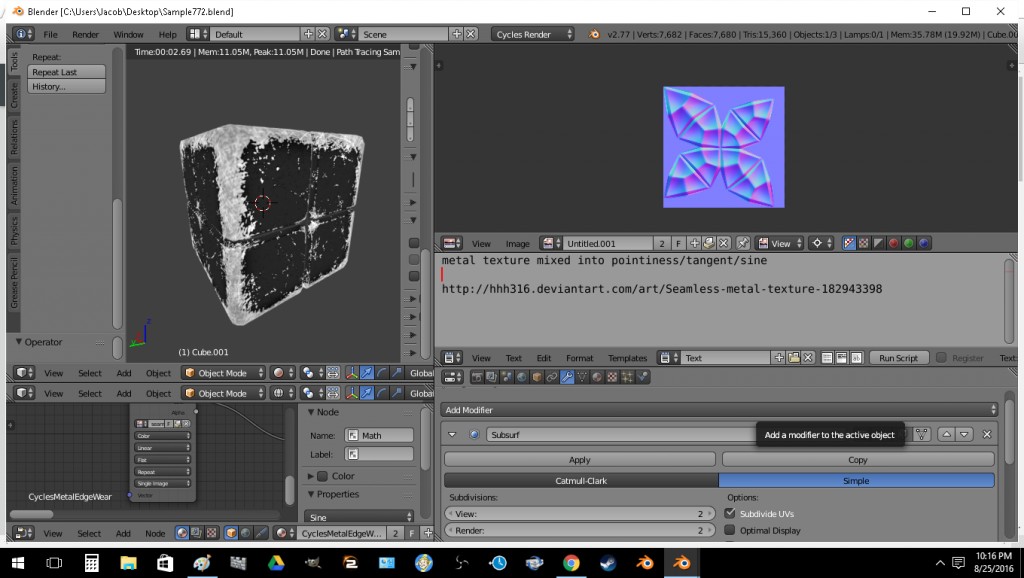Click the Material properties tab icon
This screenshot has height=578, width=1024.
tap(597, 377)
